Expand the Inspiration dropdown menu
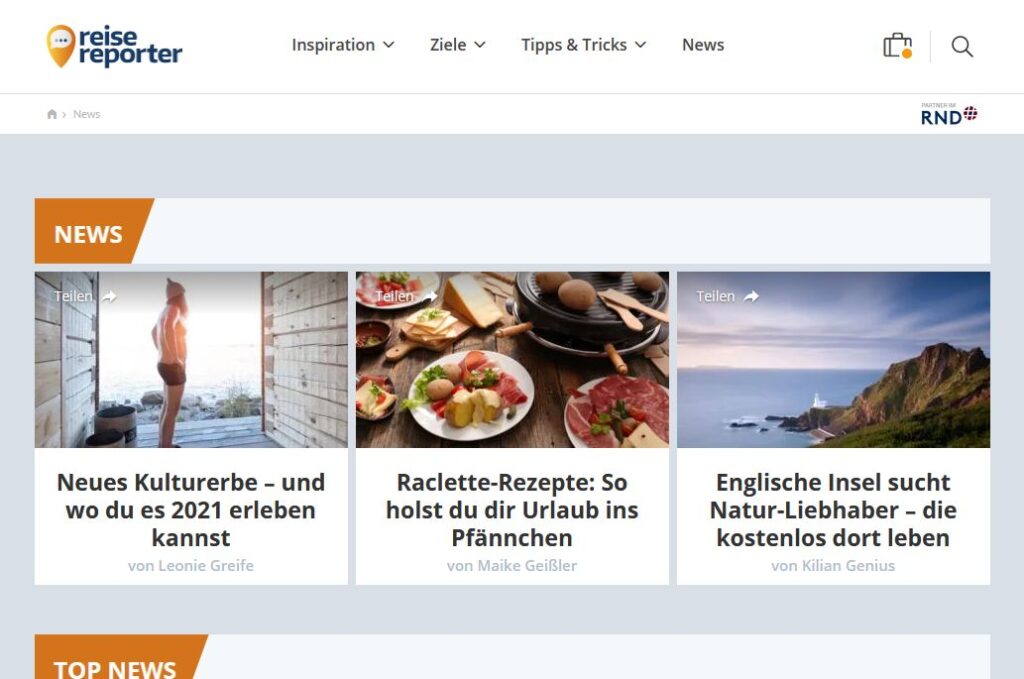This screenshot has height=679, width=1024. (343, 45)
